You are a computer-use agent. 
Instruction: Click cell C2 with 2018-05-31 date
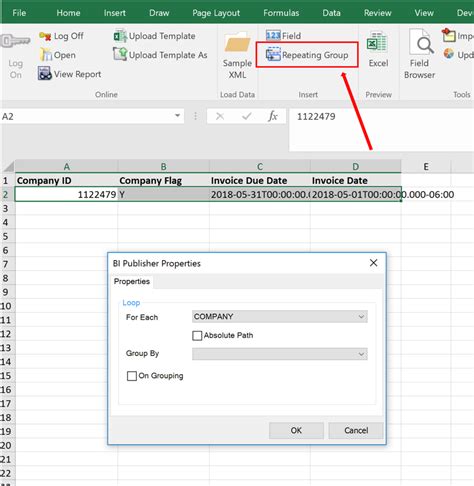point(260,194)
